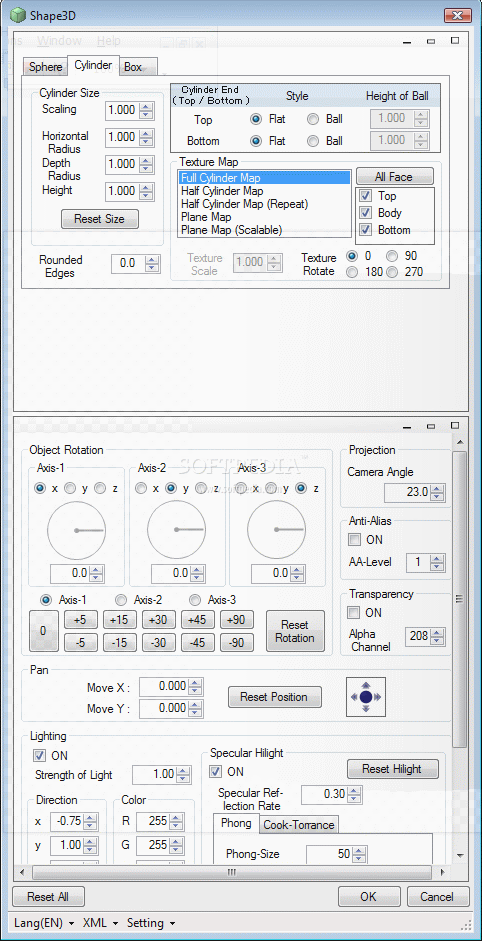Click the Camera Angle spinner arrows
Viewport: 482px width, 941px height.
point(438,493)
